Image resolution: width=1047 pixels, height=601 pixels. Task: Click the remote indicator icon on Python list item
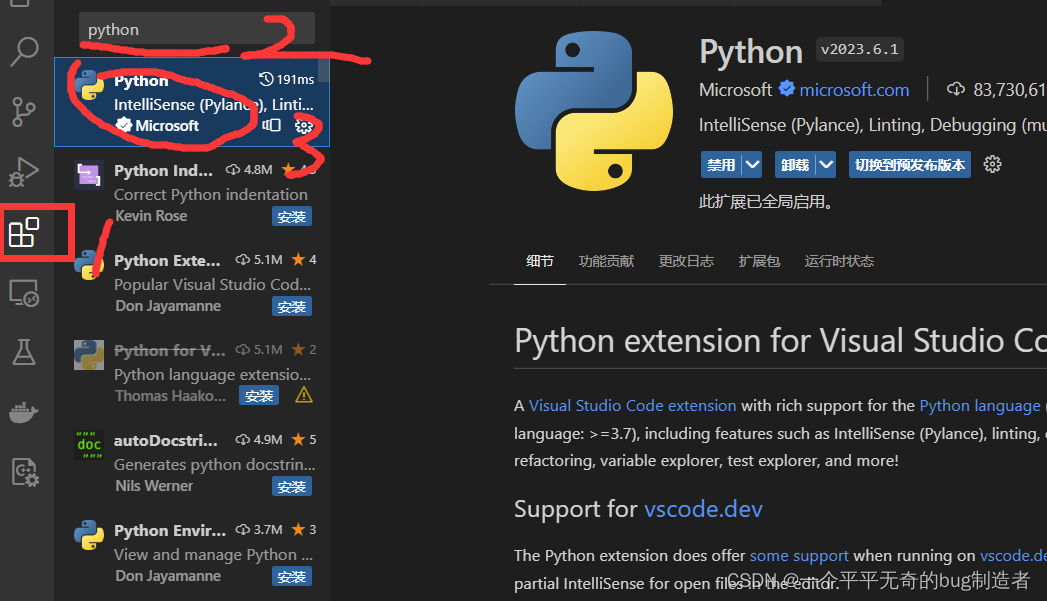[272, 126]
